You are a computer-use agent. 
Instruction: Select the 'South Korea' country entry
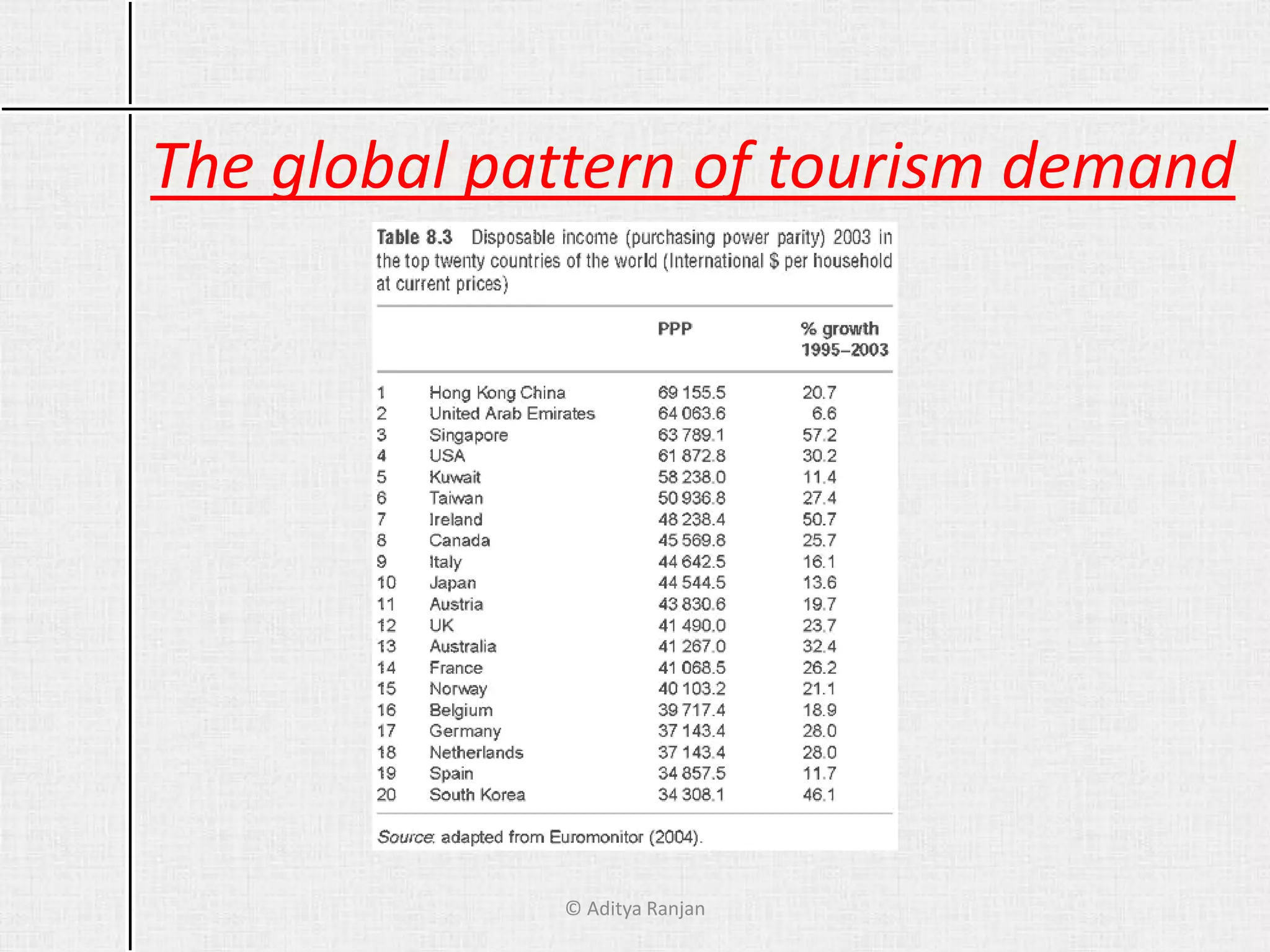[477, 795]
